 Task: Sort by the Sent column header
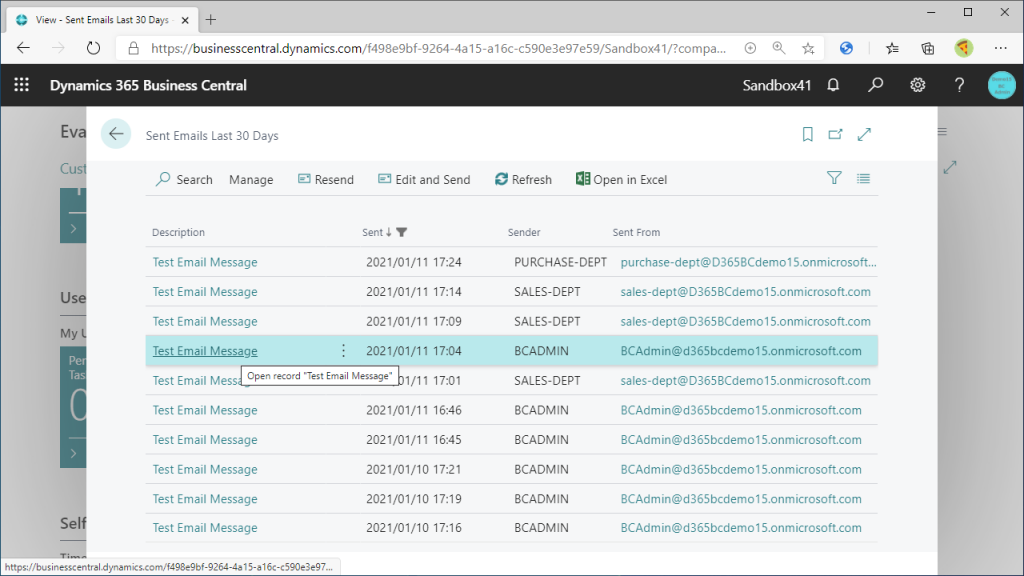coord(373,232)
